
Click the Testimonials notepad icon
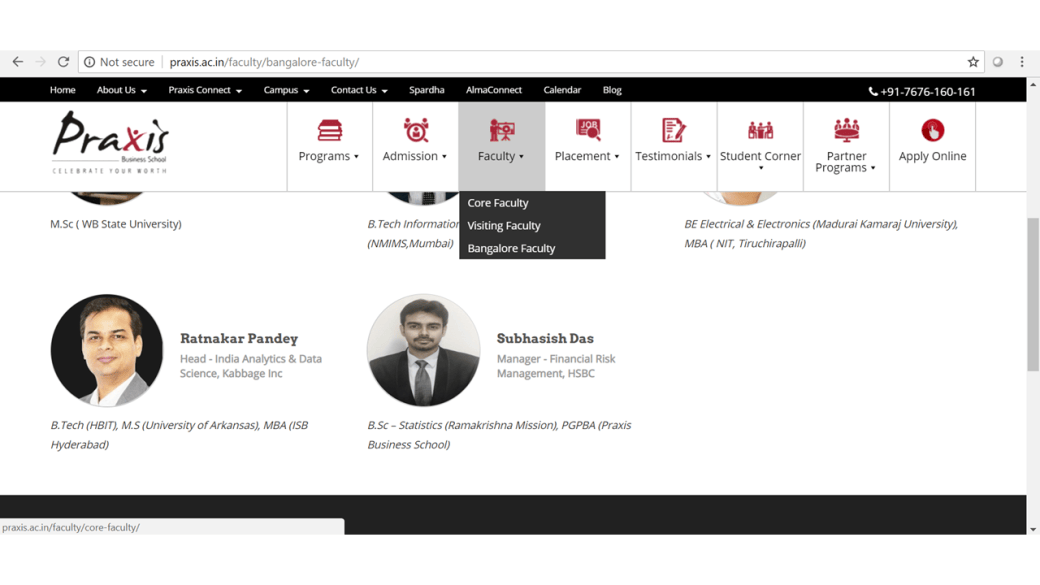(x=674, y=130)
